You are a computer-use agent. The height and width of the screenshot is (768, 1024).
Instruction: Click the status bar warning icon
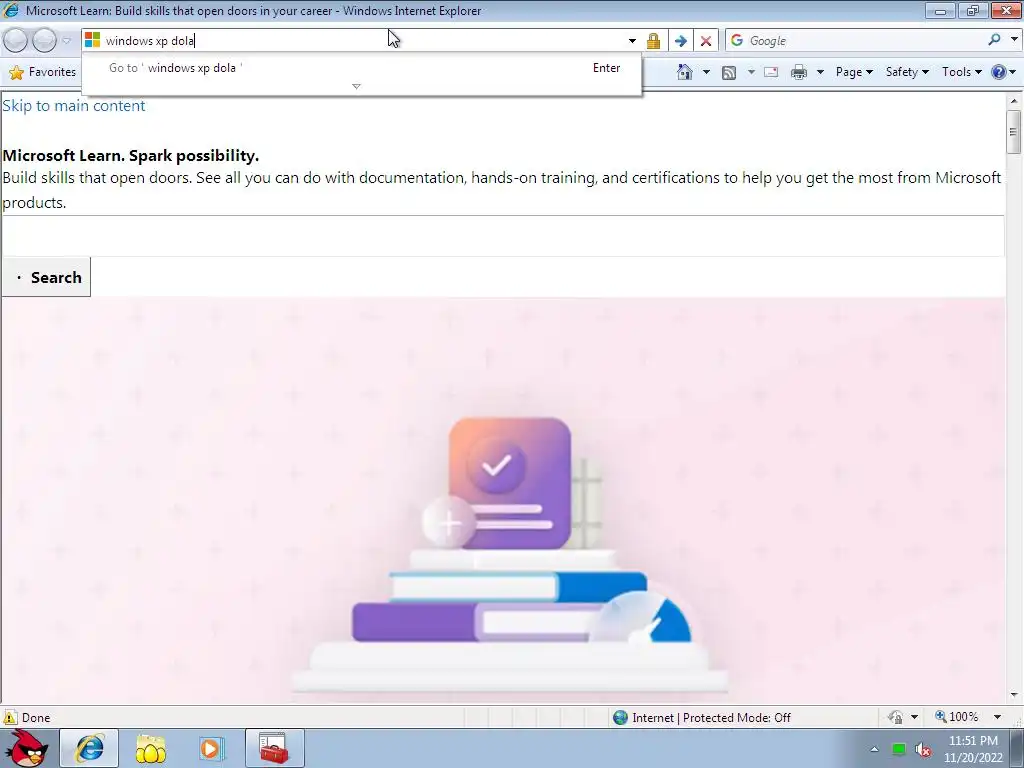10,717
